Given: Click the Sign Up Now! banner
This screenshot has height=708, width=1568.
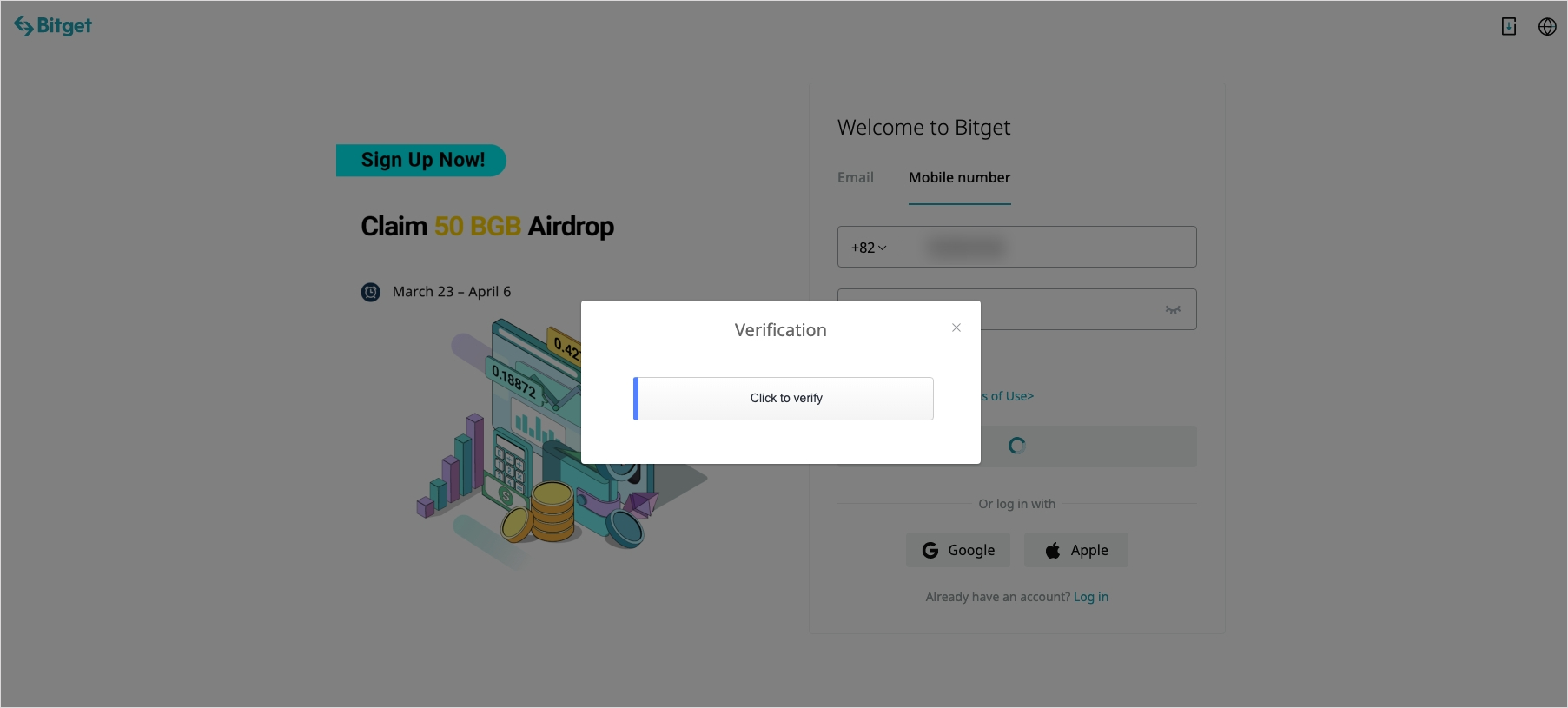Looking at the screenshot, I should 421,160.
